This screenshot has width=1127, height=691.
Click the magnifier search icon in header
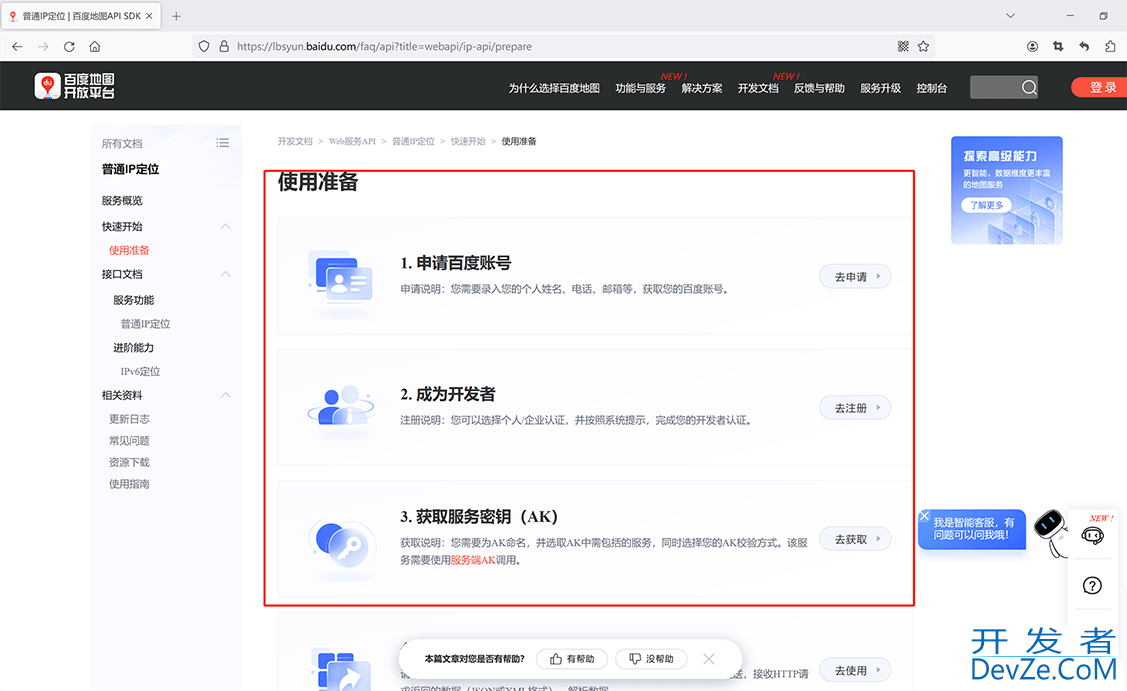(x=1029, y=88)
